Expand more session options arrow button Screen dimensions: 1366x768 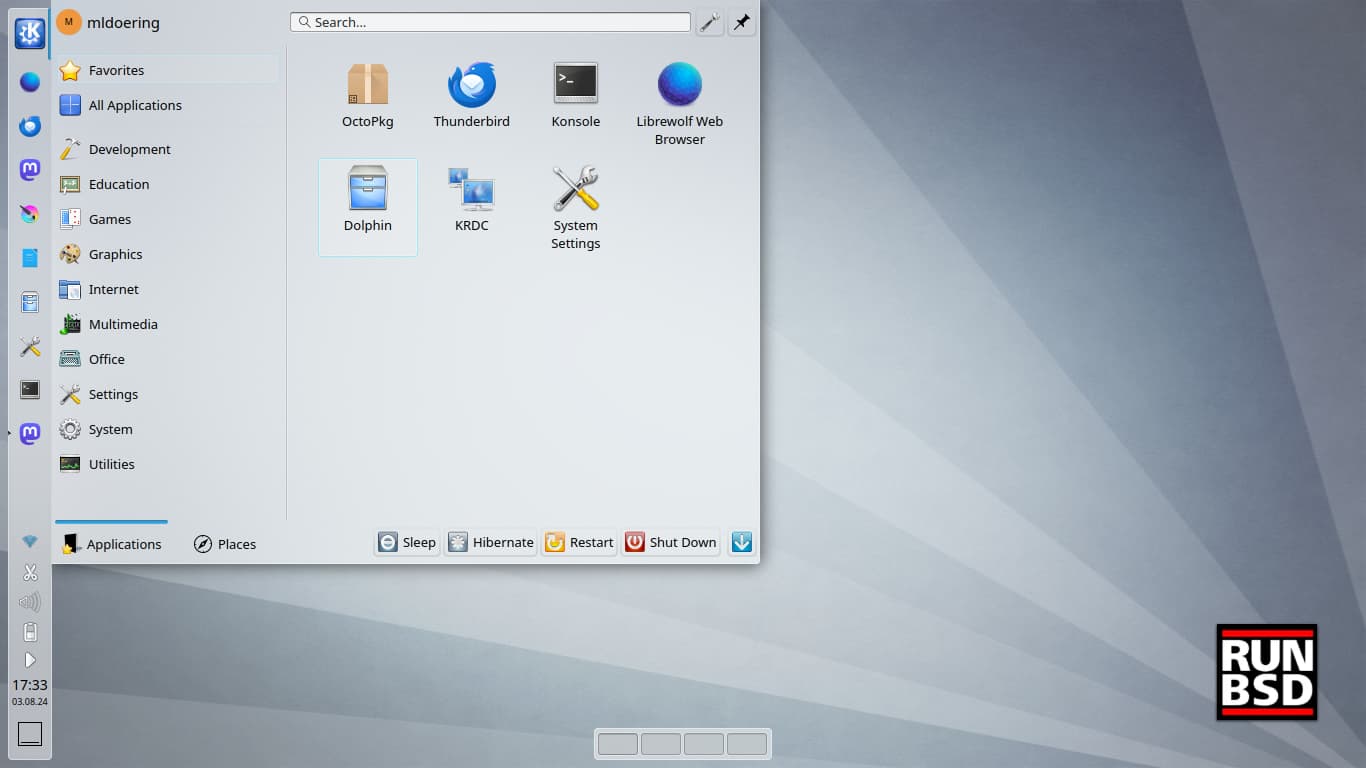click(x=741, y=542)
